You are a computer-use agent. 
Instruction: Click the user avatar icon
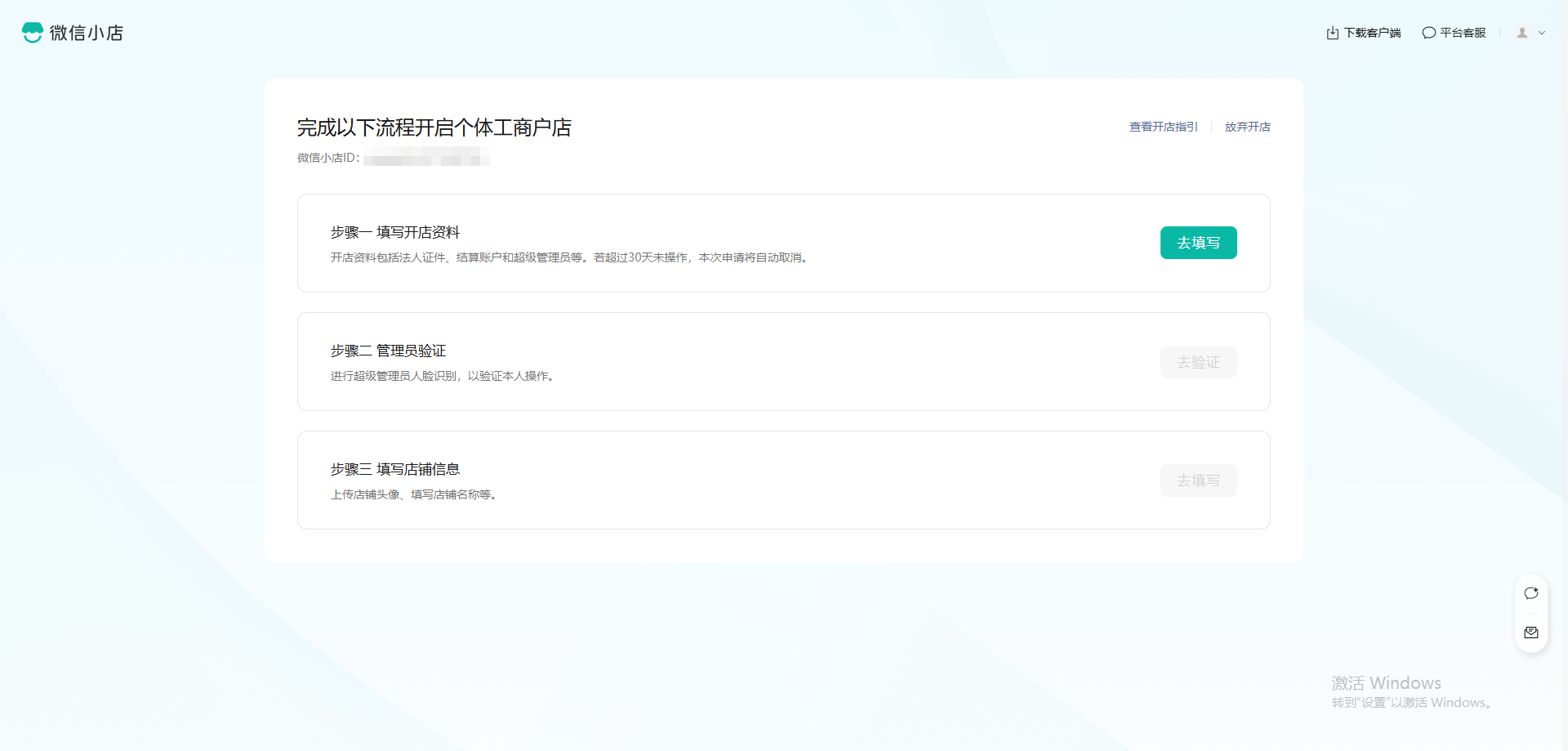pos(1522,33)
